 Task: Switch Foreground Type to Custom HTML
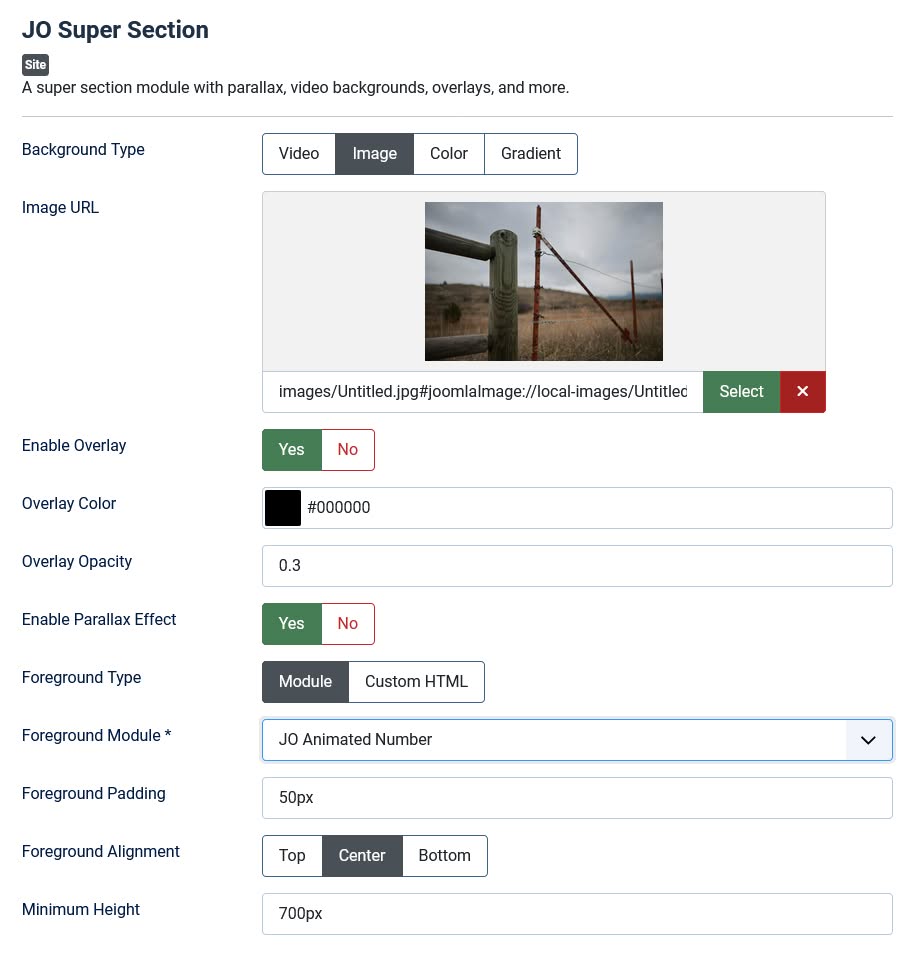pyautogui.click(x=416, y=681)
